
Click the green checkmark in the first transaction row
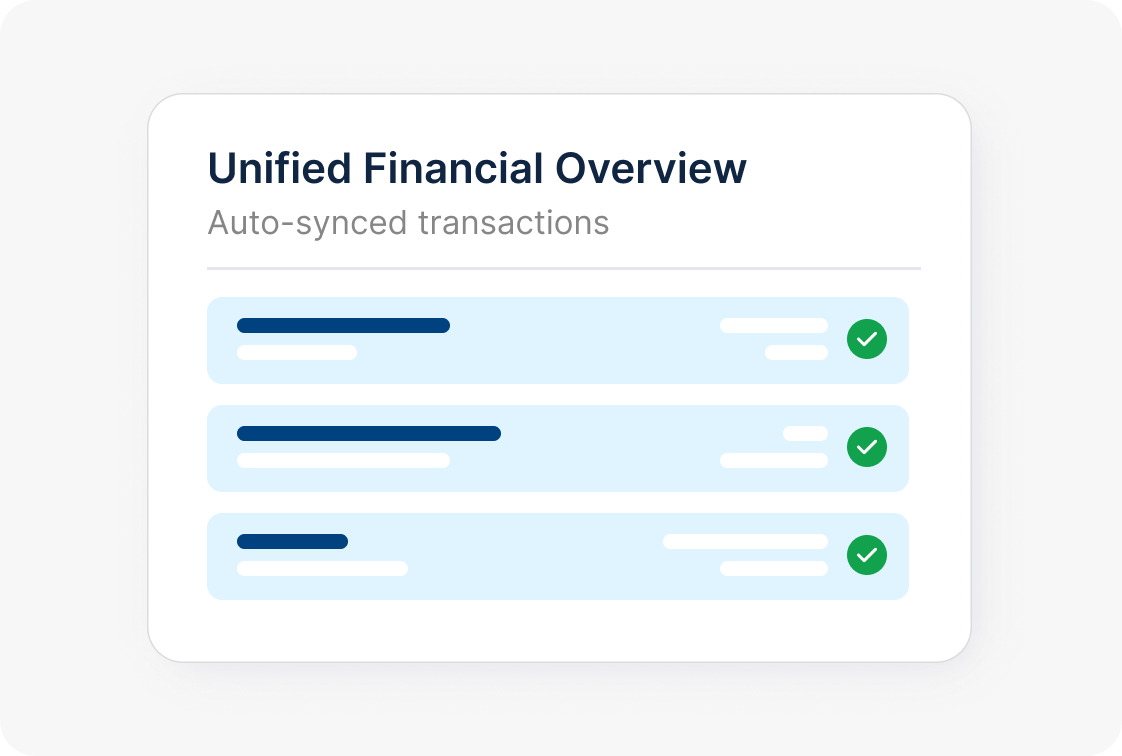(x=867, y=340)
